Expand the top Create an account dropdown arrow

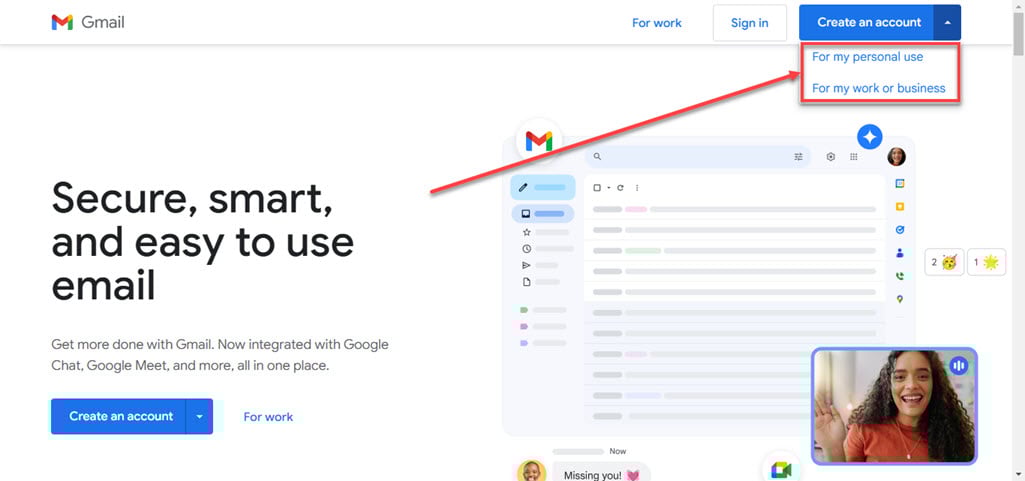(948, 22)
